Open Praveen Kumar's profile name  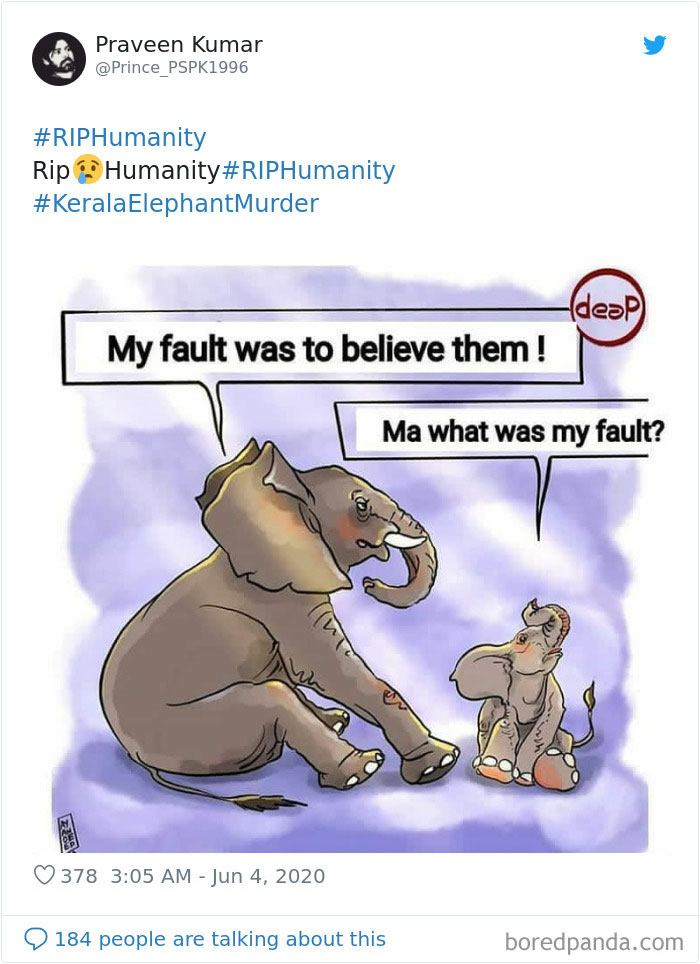(178, 44)
